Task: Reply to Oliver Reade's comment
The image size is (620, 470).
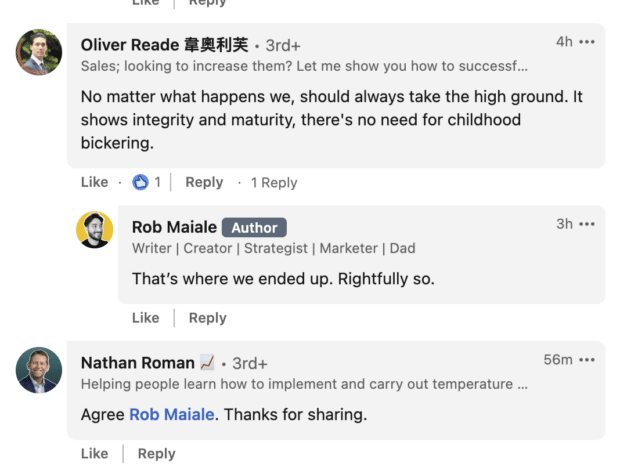Action: pyautogui.click(x=204, y=182)
